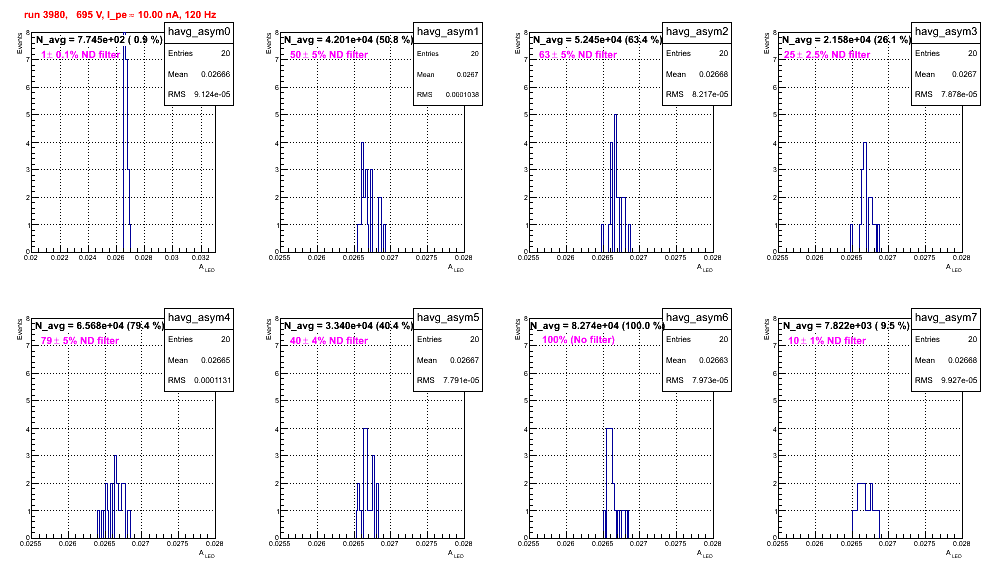The width and height of the screenshot is (996, 572).
Task: Click the N_avg = 5.245e+04 label
Action: (597, 39)
